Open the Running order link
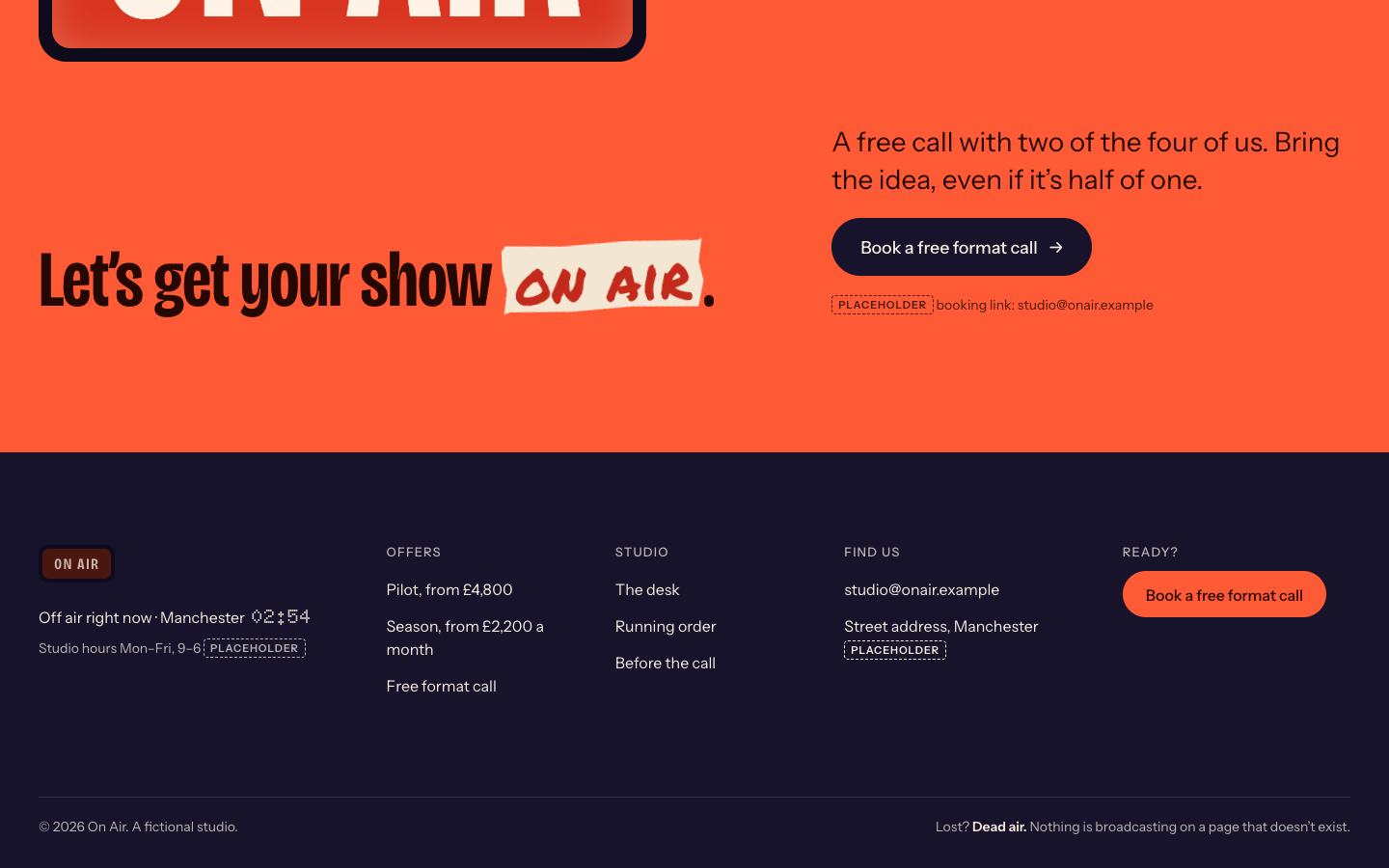 point(666,626)
